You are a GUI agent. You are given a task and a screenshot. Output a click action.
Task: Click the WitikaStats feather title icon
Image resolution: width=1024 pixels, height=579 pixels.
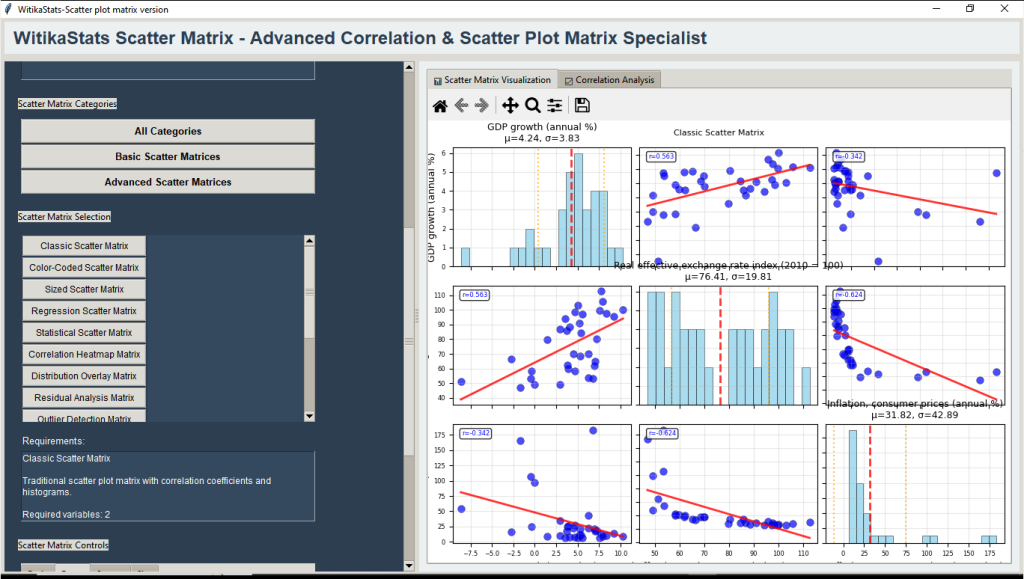[8, 9]
